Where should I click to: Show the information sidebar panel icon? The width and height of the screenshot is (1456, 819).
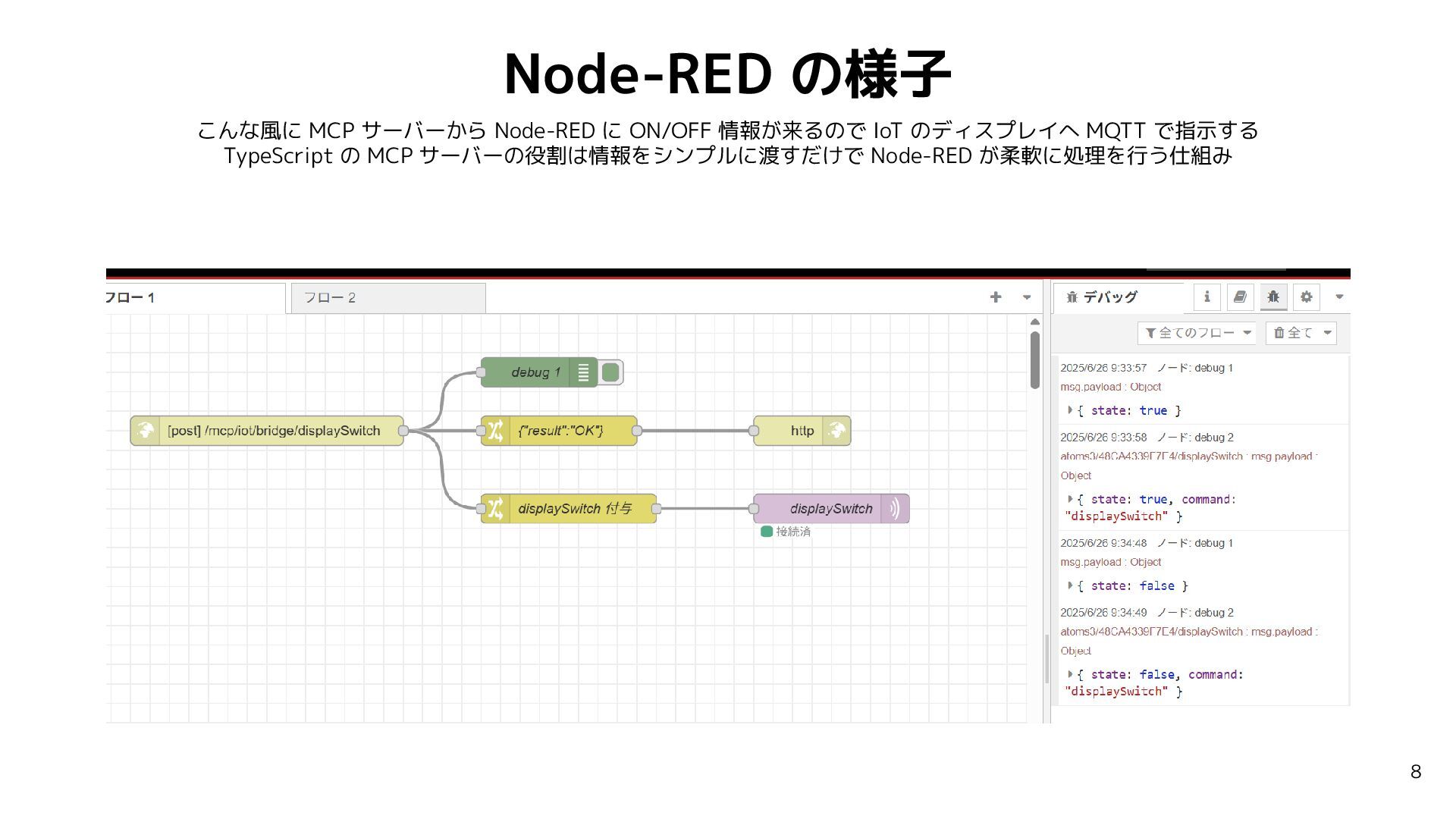(x=1207, y=297)
